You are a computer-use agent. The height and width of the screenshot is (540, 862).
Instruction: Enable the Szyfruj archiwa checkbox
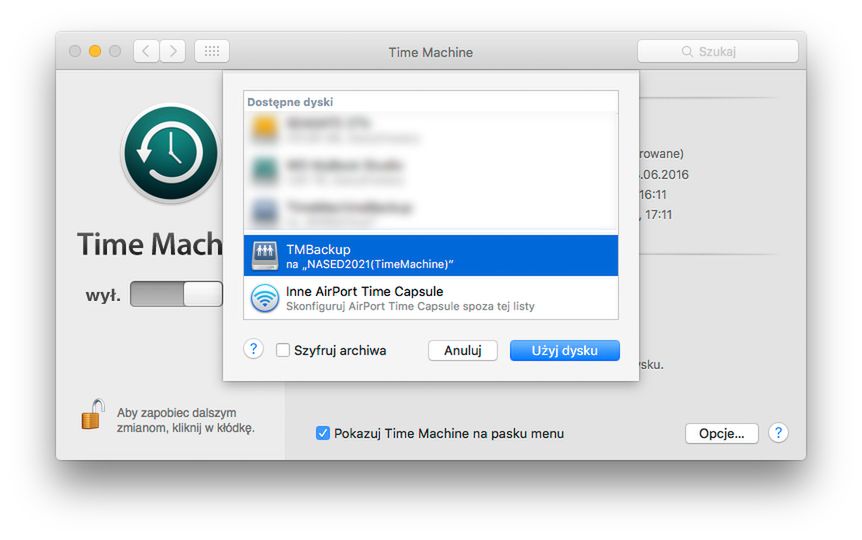pyautogui.click(x=283, y=350)
